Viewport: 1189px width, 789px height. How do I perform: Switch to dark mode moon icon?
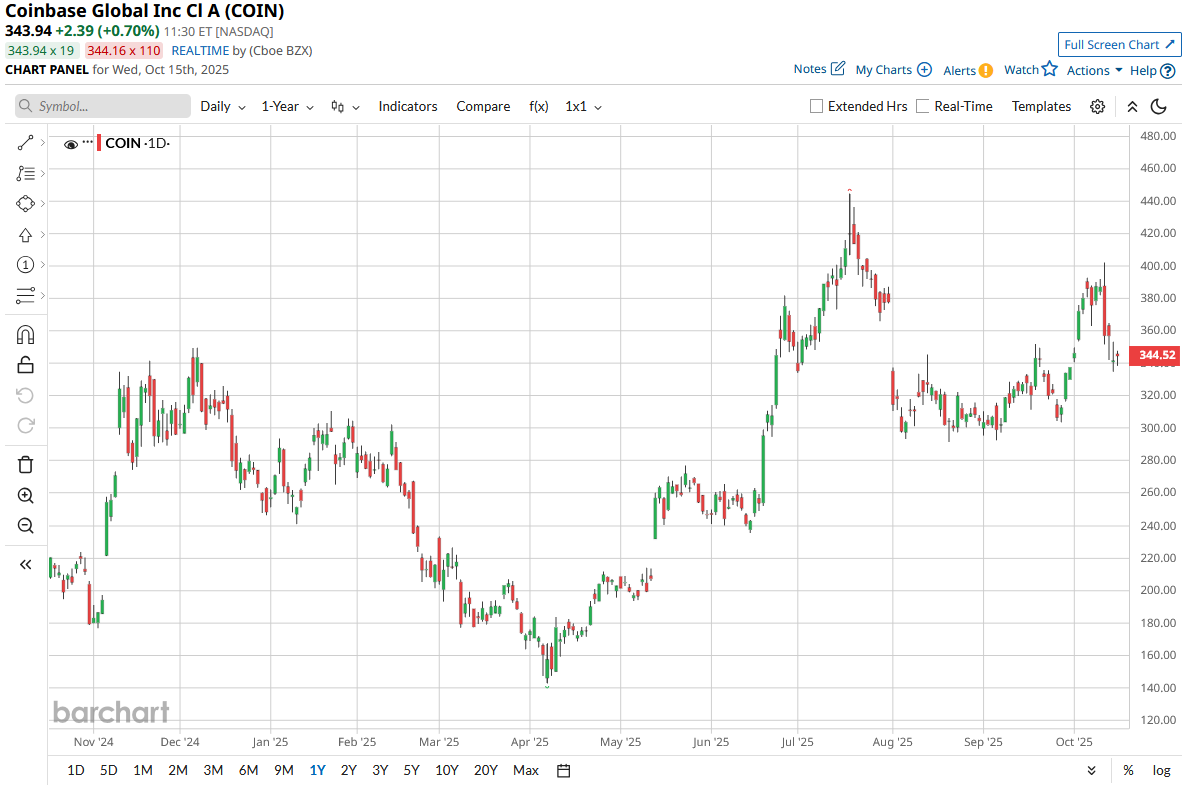[1159, 107]
